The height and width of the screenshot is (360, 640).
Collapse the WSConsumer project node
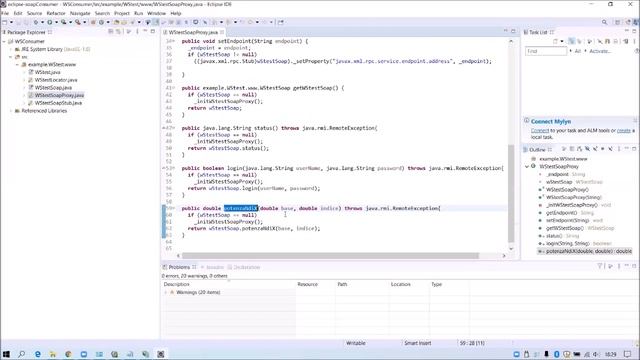tap(4, 41)
